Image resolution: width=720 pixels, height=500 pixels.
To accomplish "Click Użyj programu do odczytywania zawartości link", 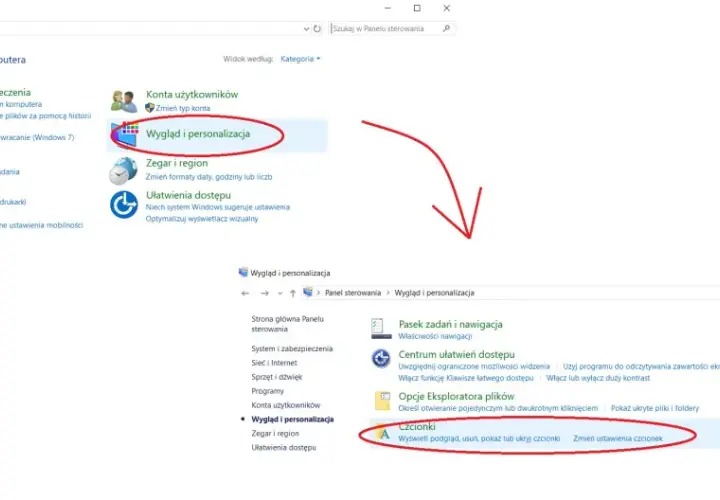I will click(x=641, y=366).
